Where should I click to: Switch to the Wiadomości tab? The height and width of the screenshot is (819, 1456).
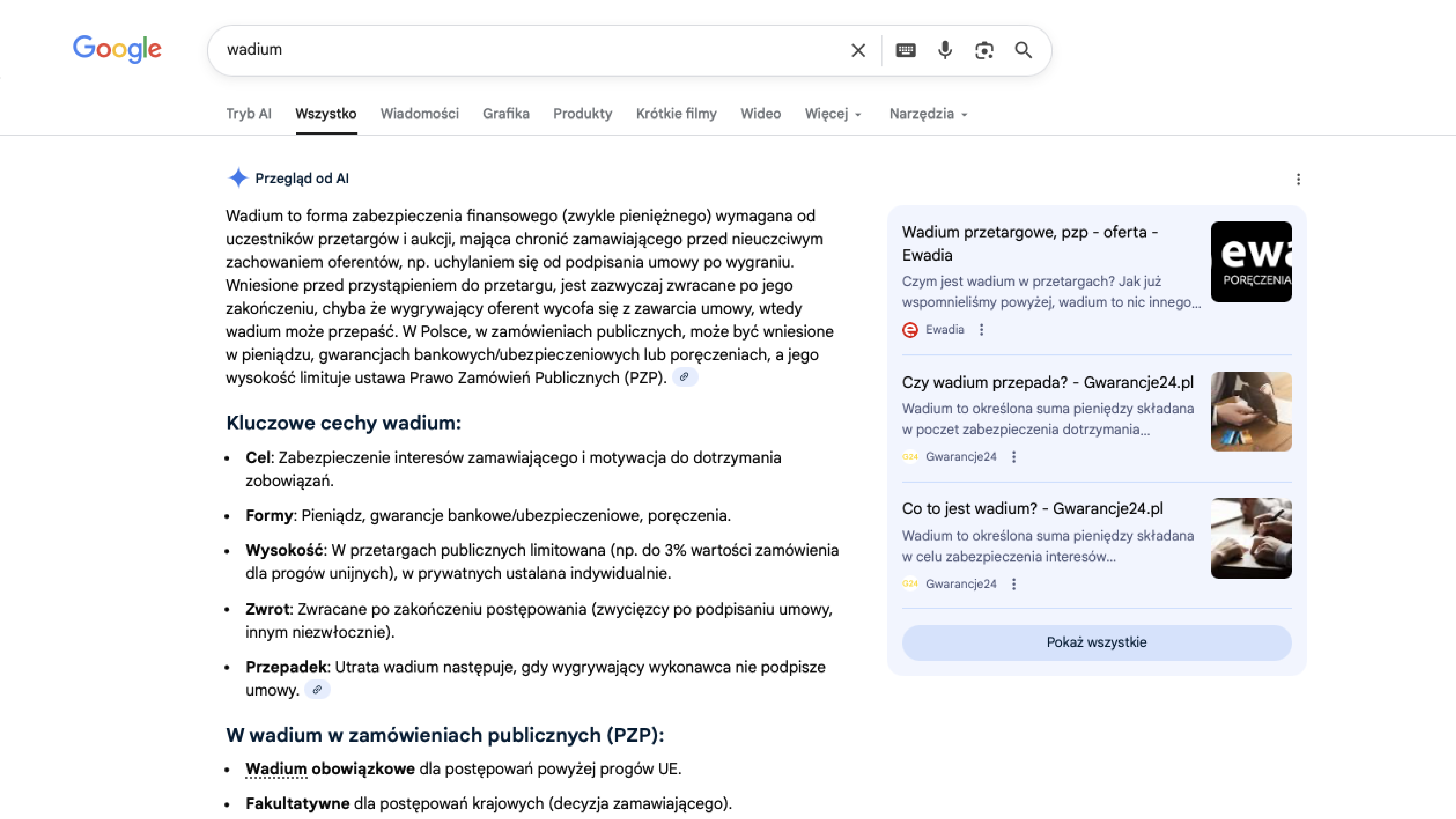[419, 114]
